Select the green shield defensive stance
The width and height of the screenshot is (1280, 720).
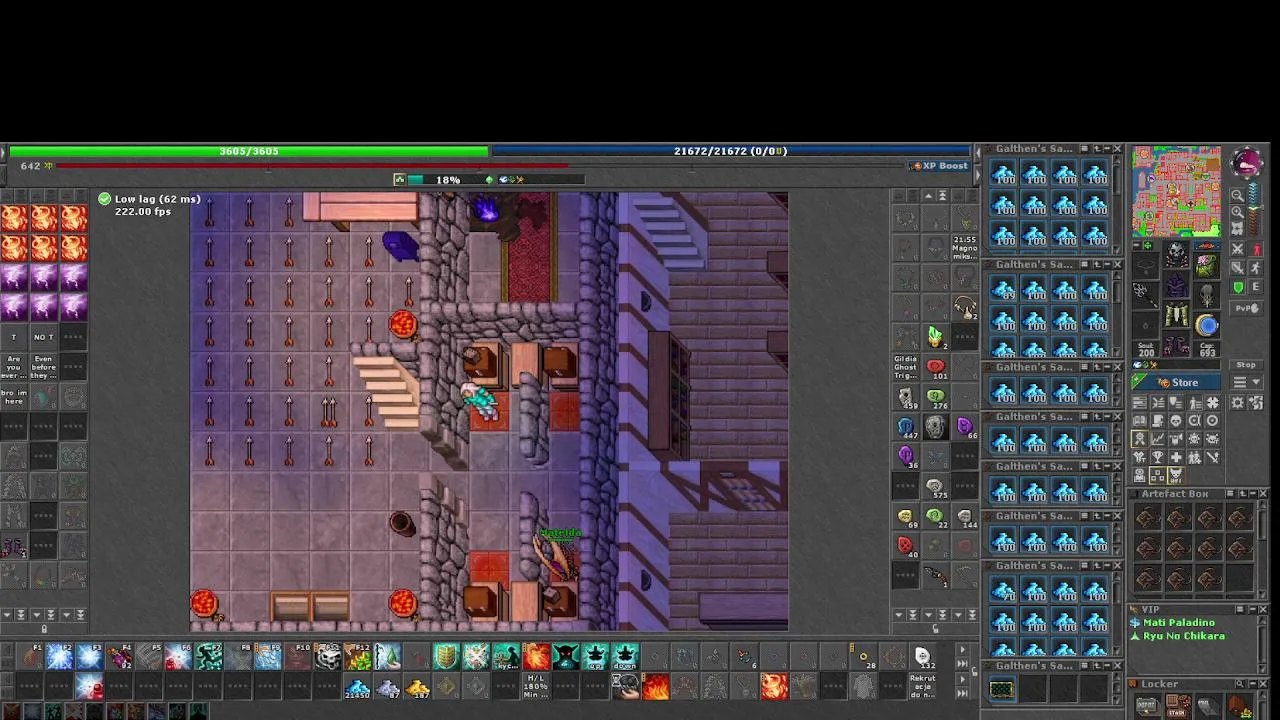pos(1238,286)
